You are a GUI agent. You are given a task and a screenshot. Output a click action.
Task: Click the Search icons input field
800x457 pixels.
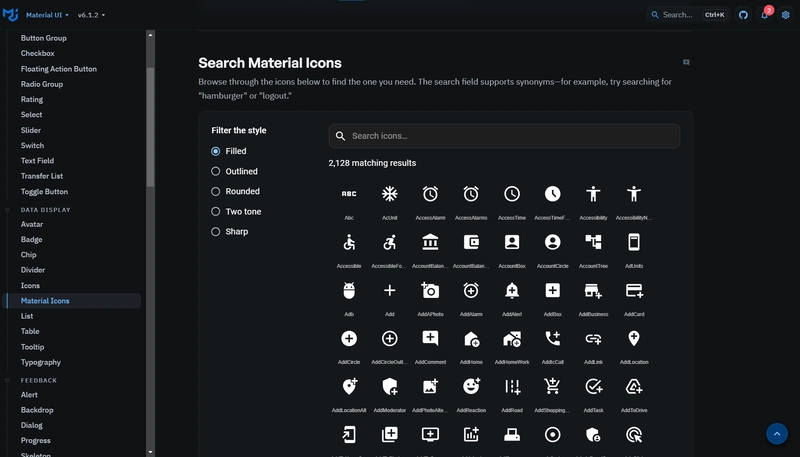[x=504, y=136]
